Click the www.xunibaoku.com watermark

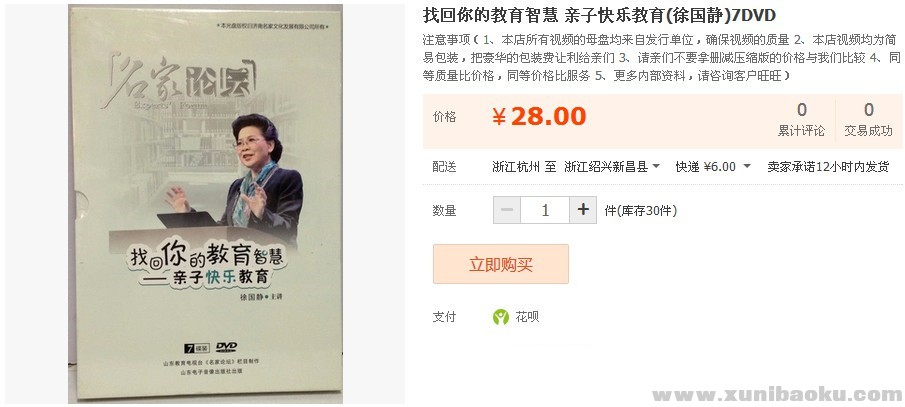point(777,394)
